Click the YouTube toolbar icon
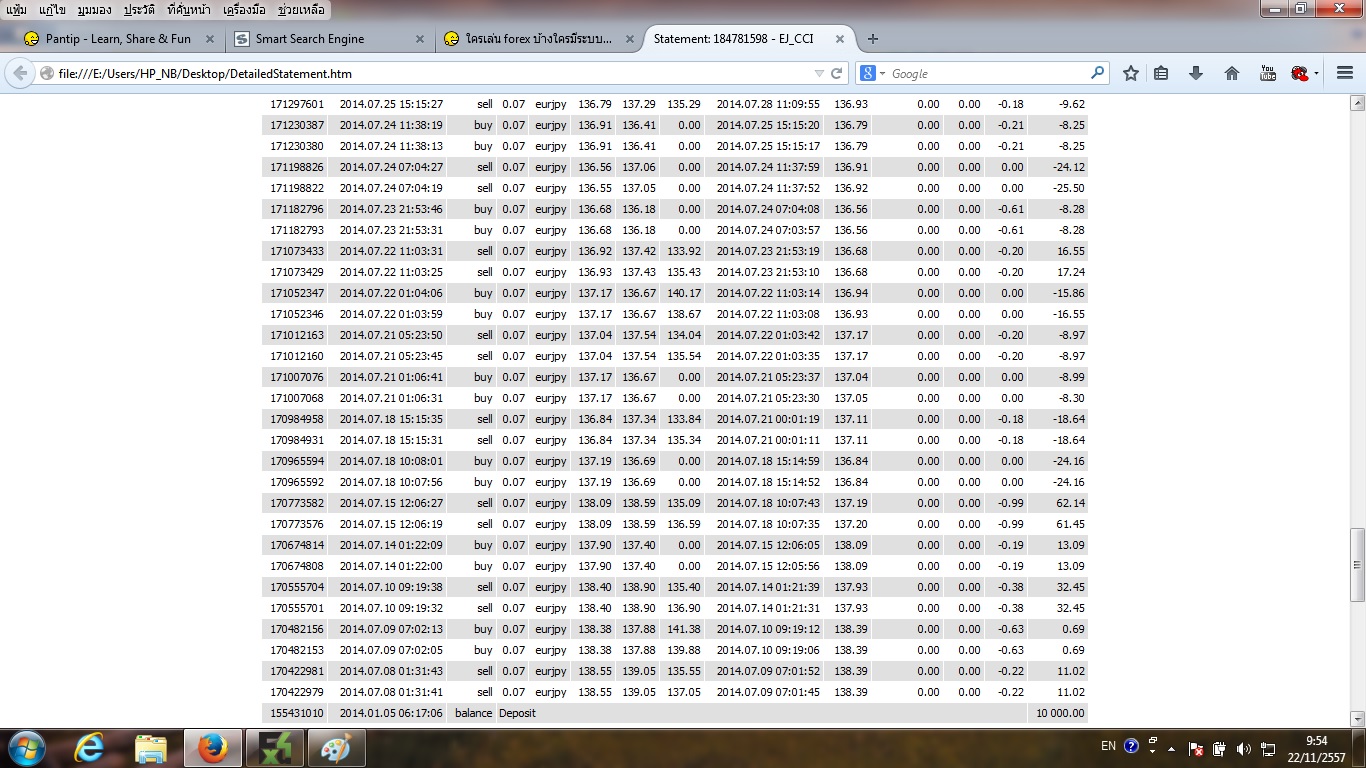Viewport: 1366px width, 768px height. tap(1267, 73)
